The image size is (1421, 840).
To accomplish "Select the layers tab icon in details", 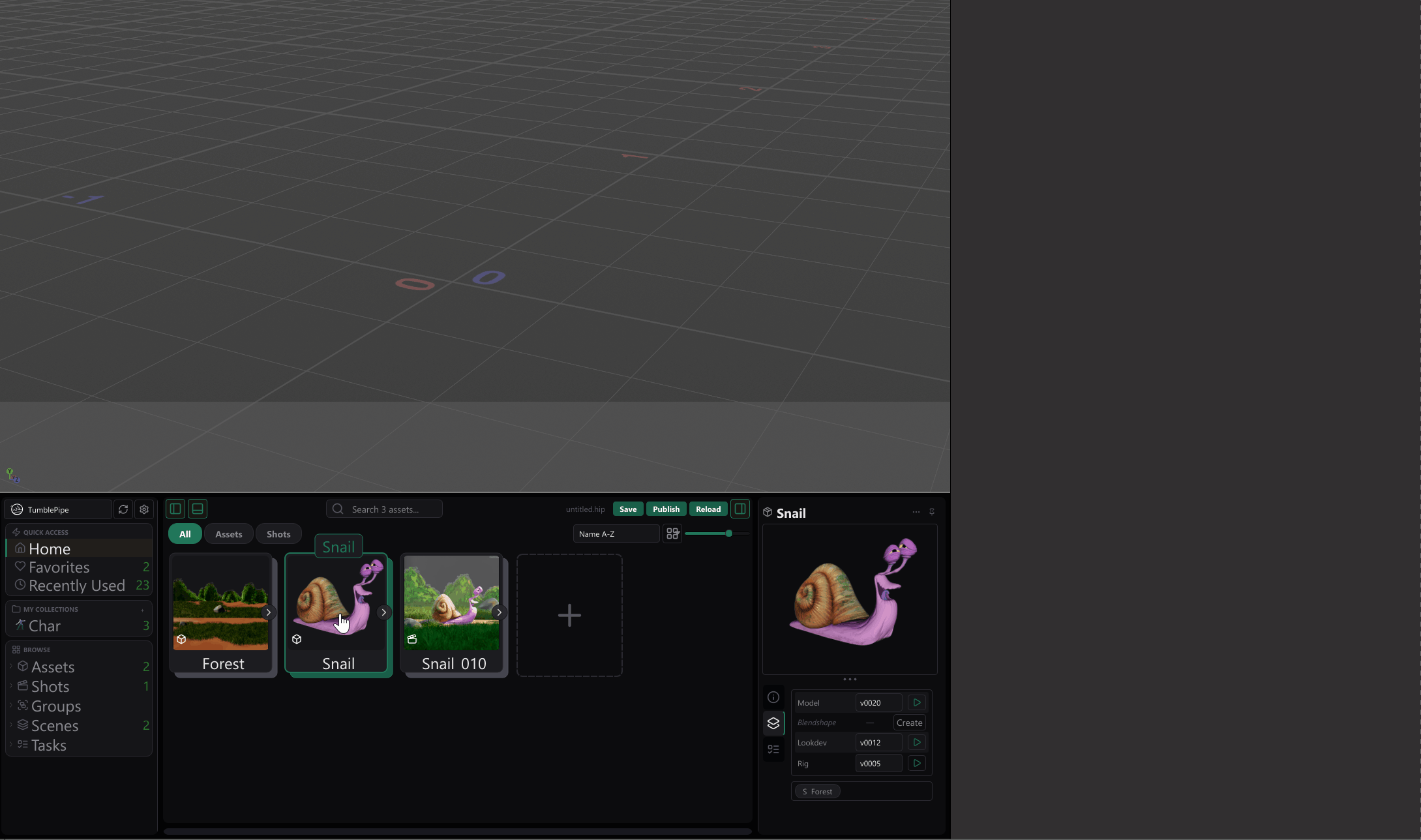I will (x=773, y=723).
